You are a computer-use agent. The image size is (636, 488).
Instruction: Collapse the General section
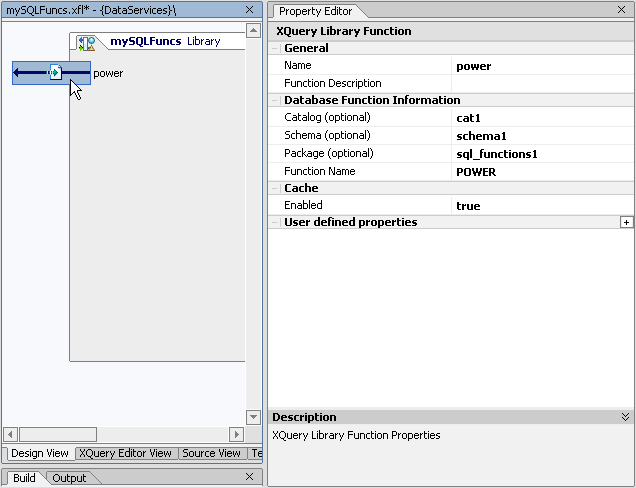point(275,48)
